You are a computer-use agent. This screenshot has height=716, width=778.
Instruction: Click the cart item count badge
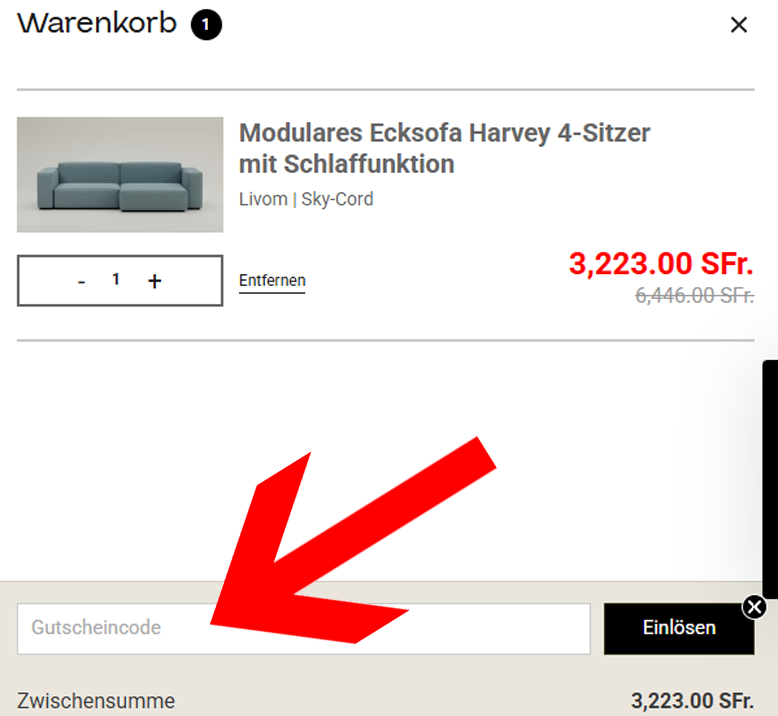tap(206, 24)
